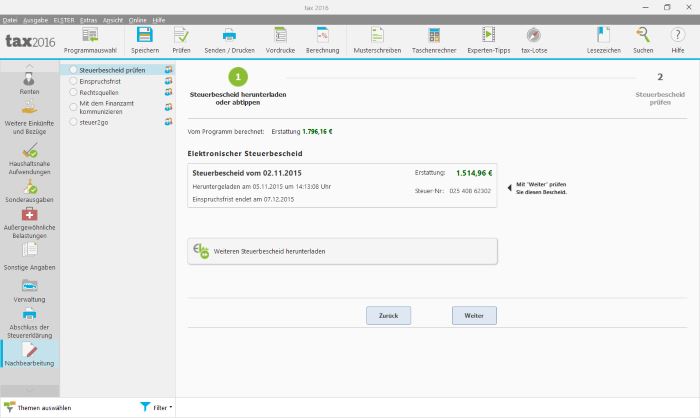700x418 pixels.
Task: Click help icon beside Mit dem Finanzamt kommunizieren
Action: [168, 107]
